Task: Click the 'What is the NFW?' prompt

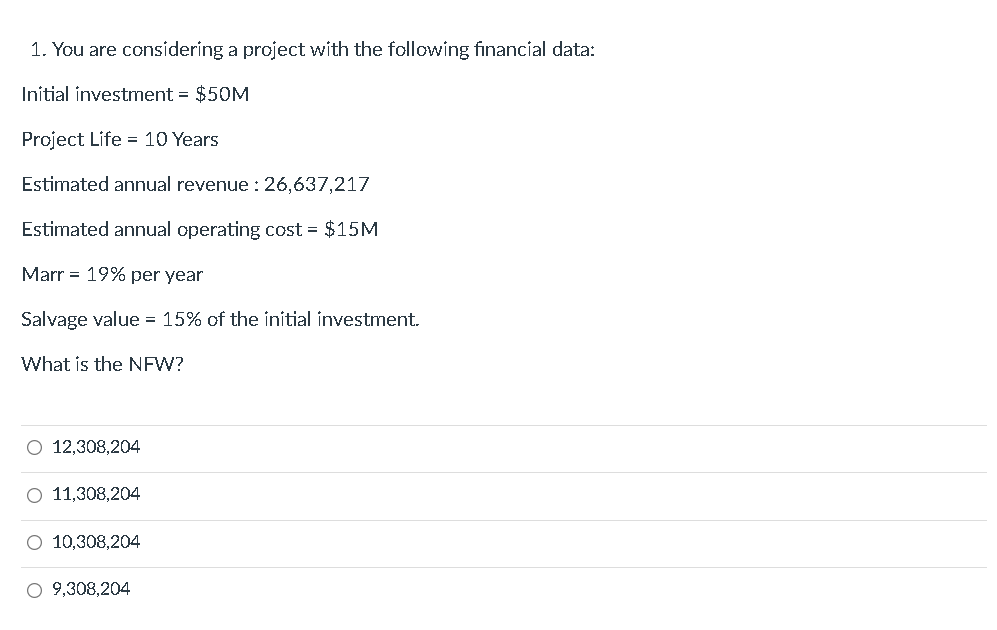Action: (102, 364)
